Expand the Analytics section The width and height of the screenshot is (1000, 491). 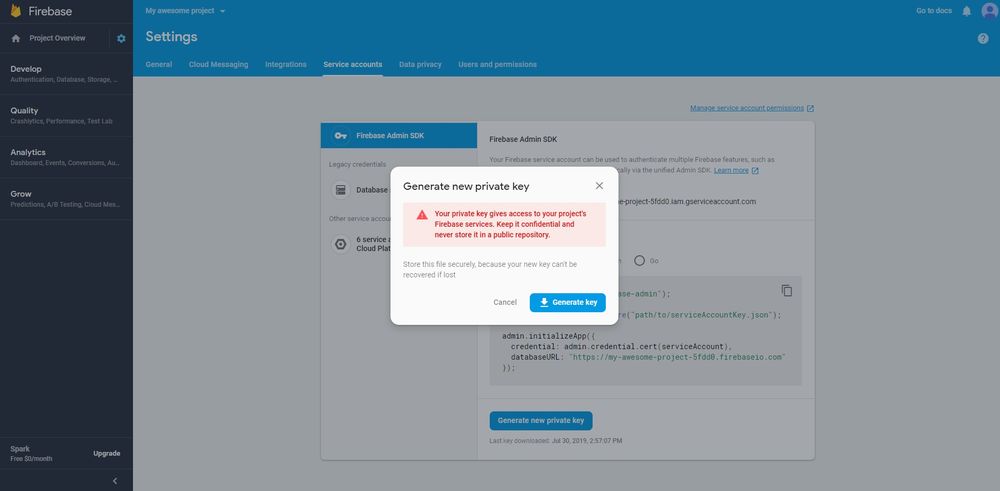[66, 157]
